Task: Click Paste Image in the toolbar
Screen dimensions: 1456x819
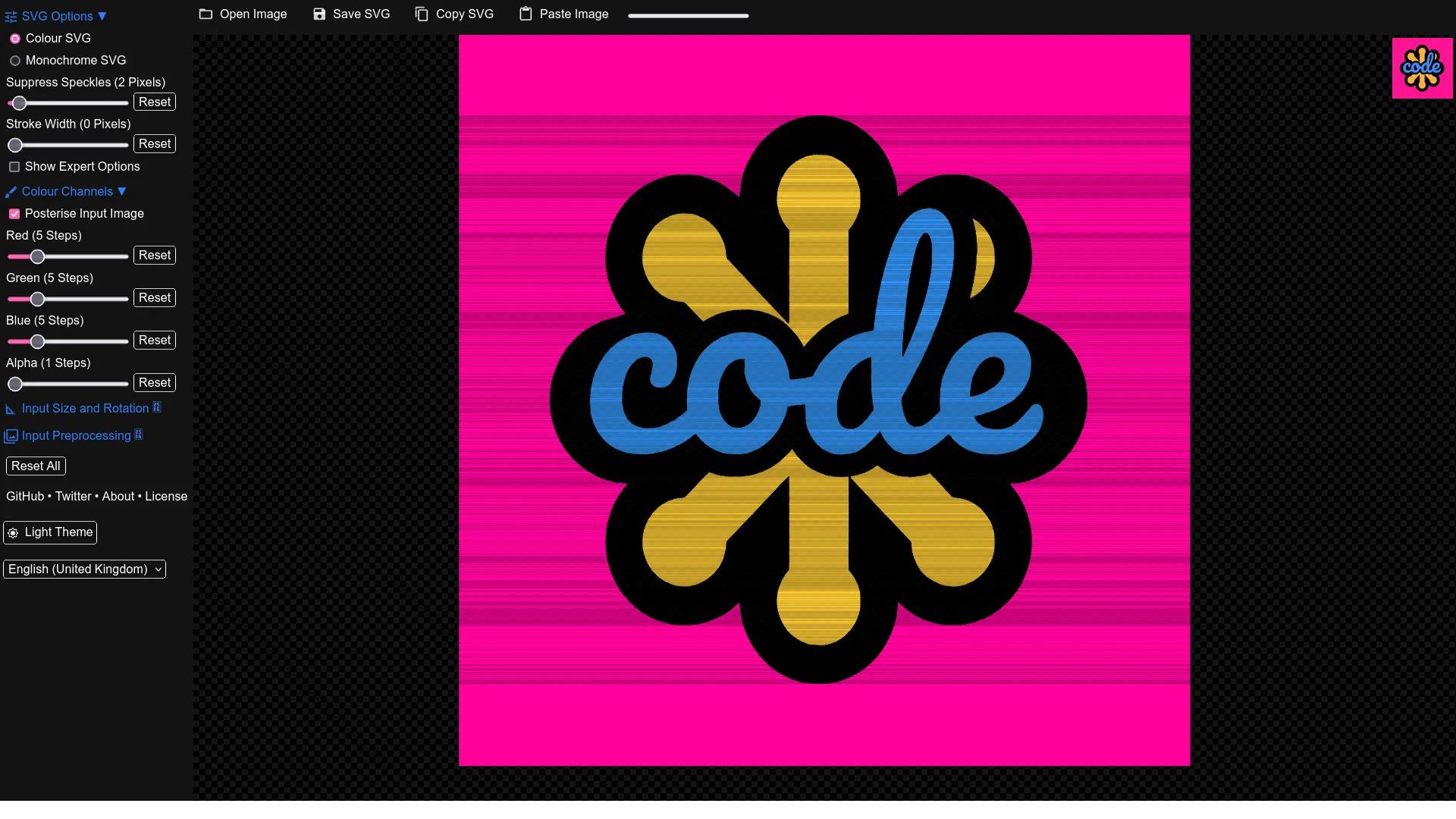Action: click(x=563, y=14)
